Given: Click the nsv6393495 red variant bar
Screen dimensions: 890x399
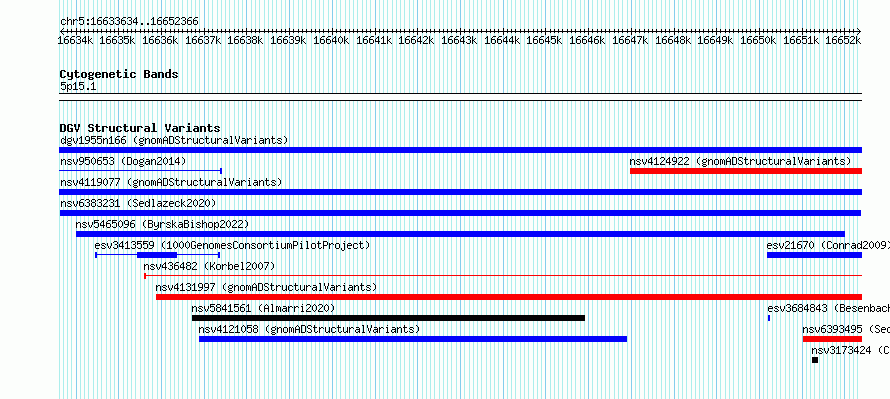Looking at the screenshot, I should point(832,339).
